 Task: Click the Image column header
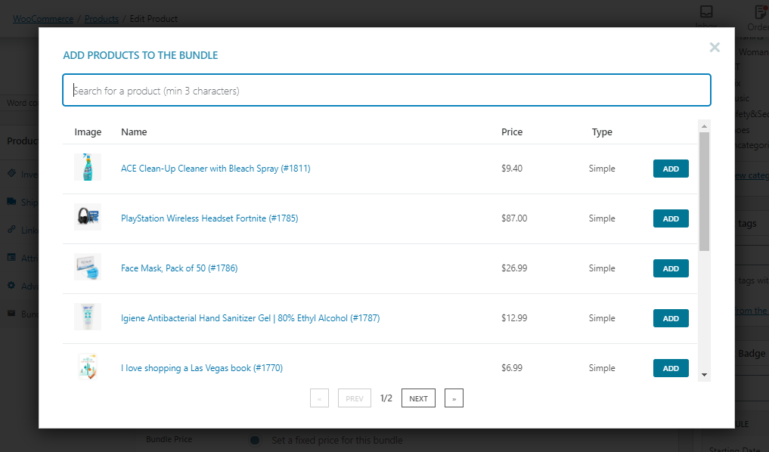tap(88, 132)
